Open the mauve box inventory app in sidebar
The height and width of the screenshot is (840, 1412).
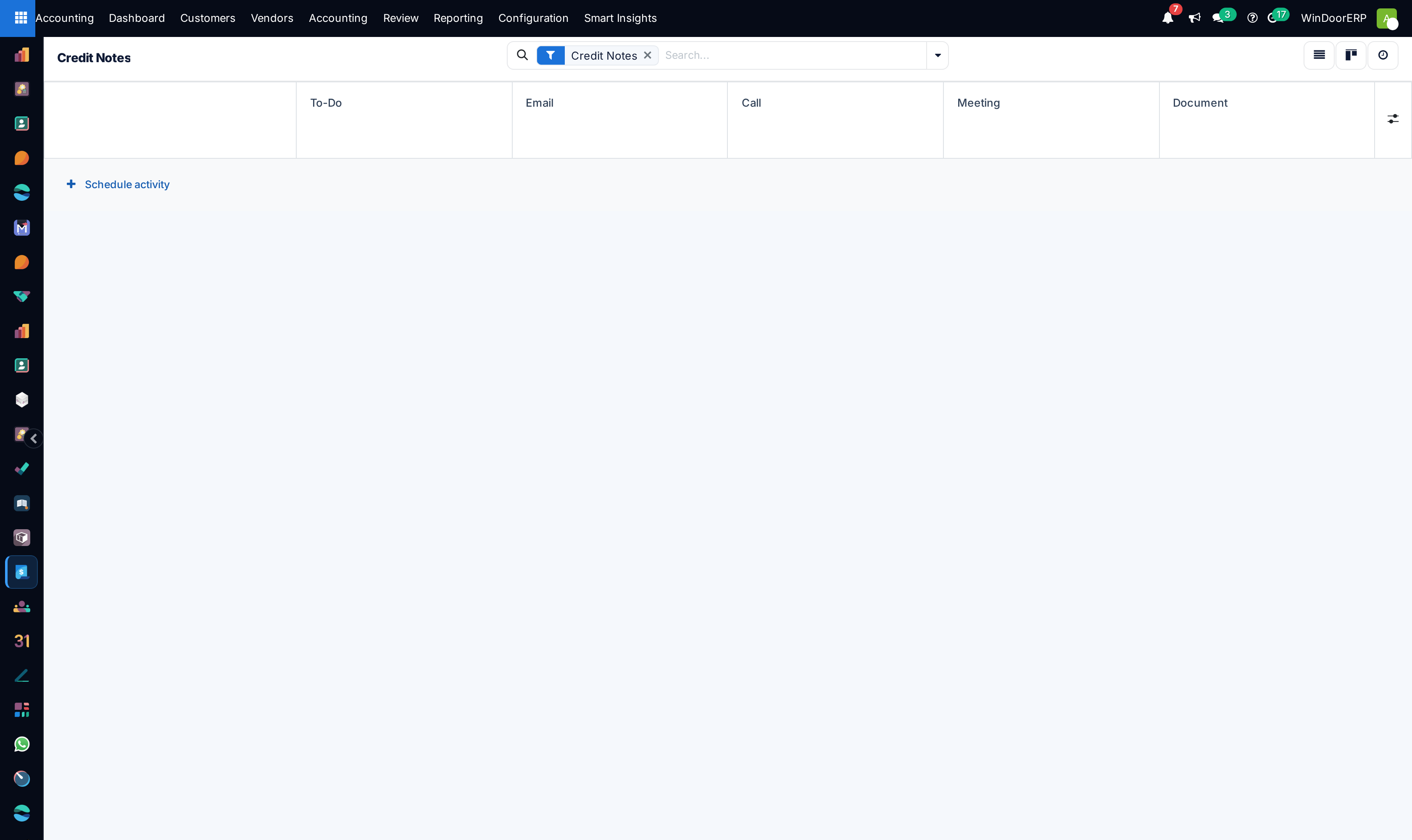click(x=21, y=538)
